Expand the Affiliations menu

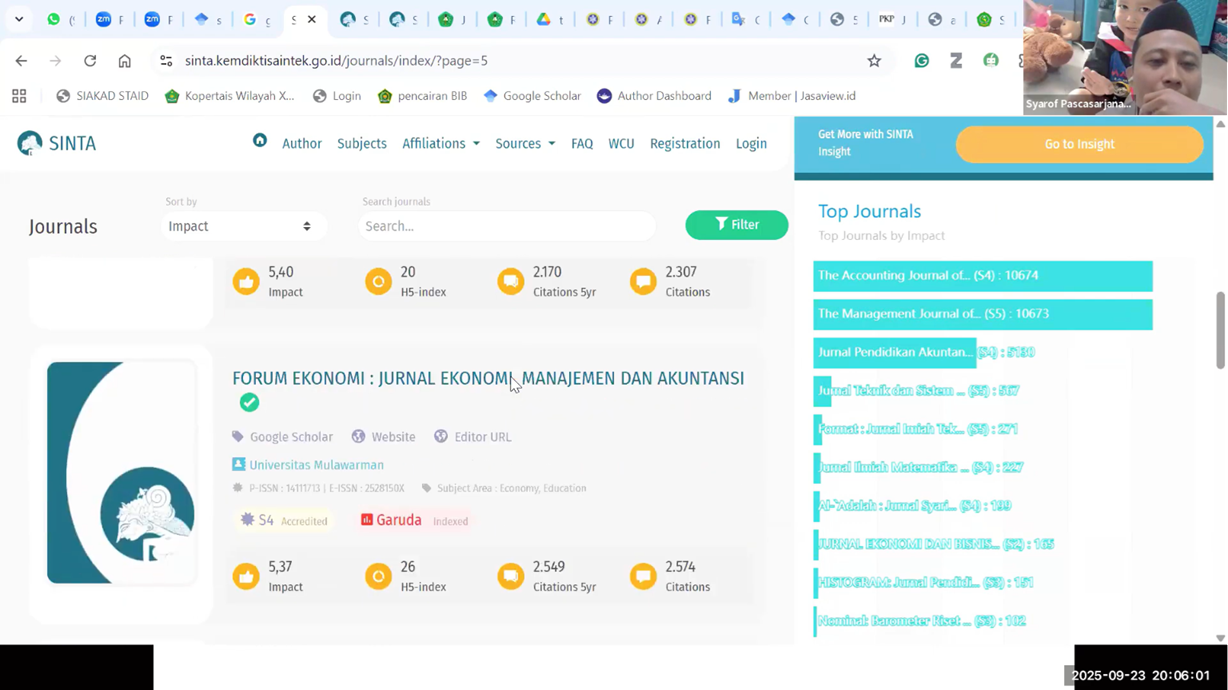[x=441, y=143]
